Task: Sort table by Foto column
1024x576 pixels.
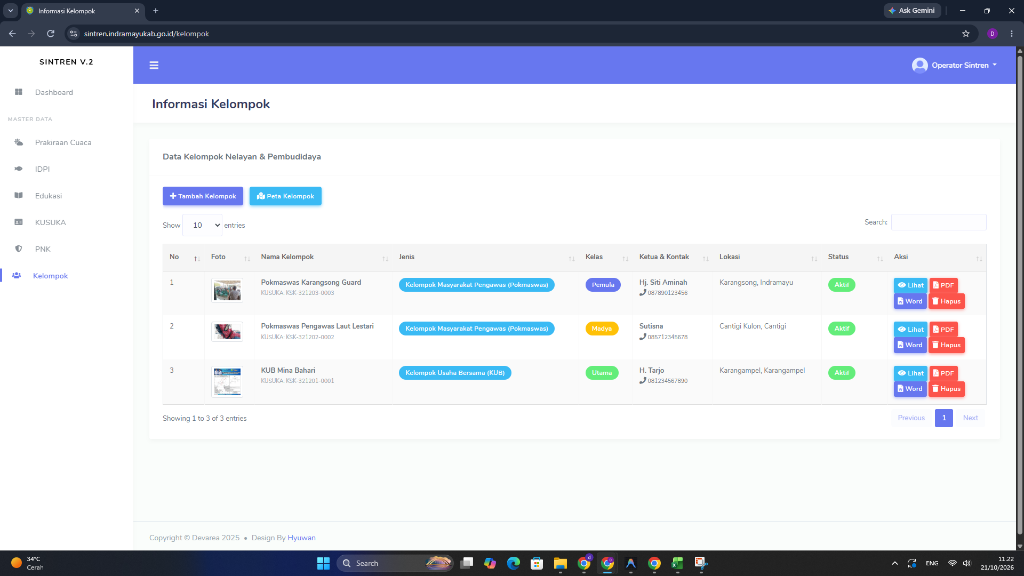Action: pyautogui.click(x=229, y=257)
